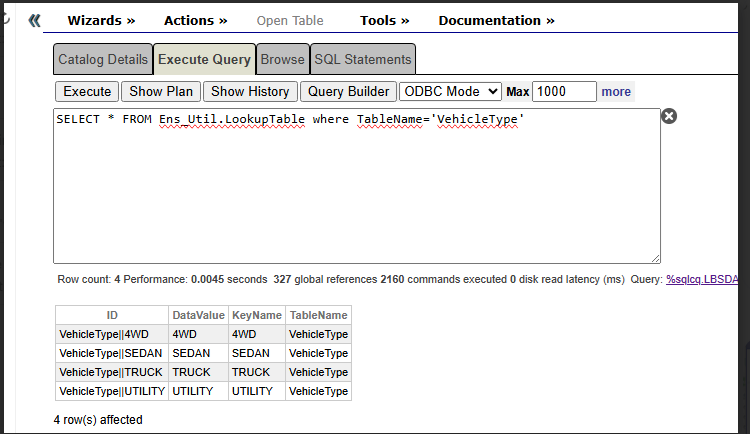
Task: Click inside the SQL query text area
Action: pos(356,190)
